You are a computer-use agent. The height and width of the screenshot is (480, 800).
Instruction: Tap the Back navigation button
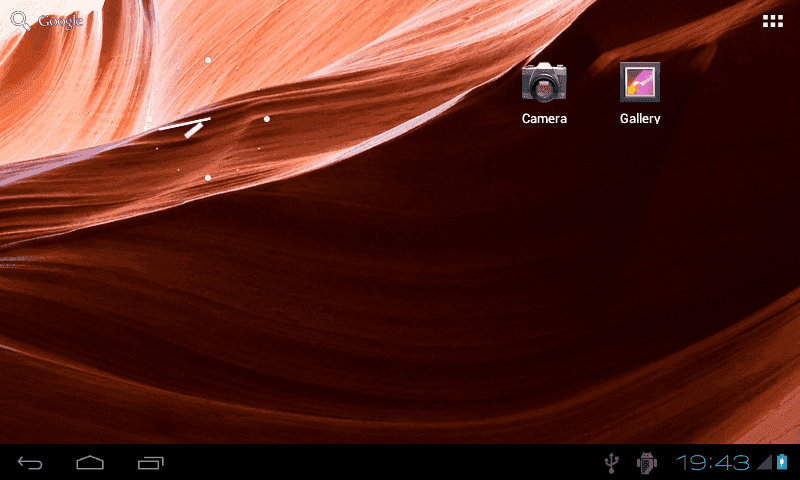coord(30,463)
